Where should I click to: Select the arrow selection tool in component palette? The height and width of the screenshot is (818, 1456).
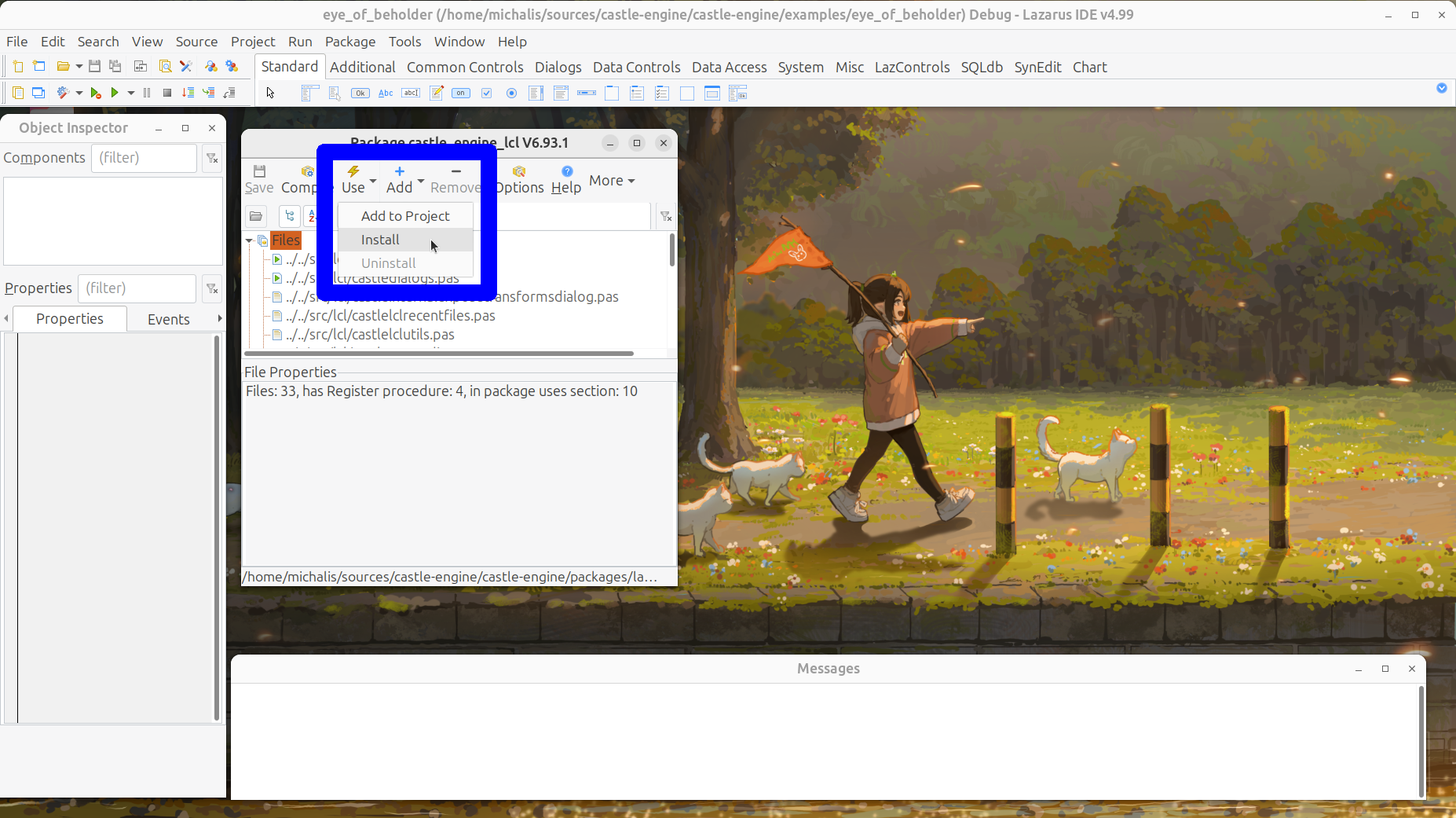point(271,94)
